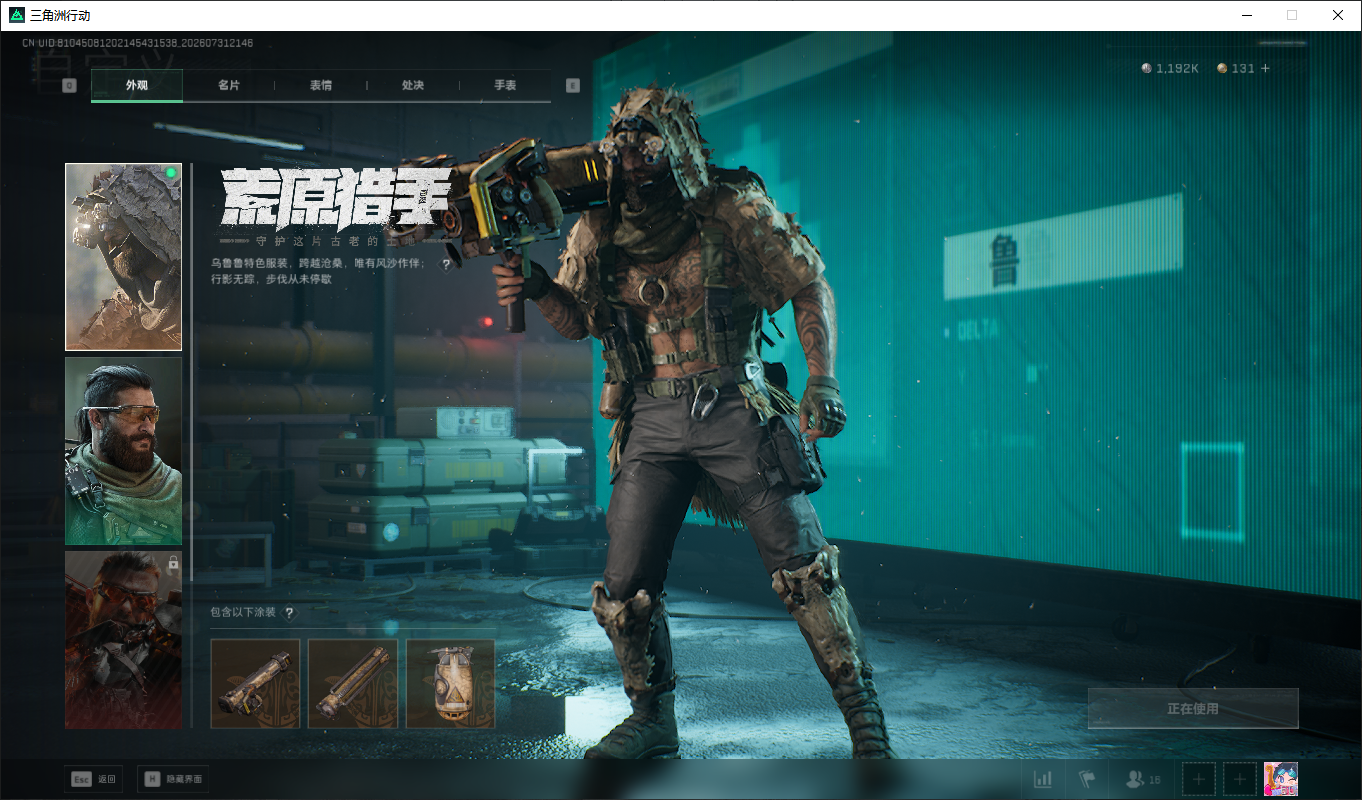This screenshot has height=800, width=1362.
Task: Click the E key next-tab icon
Action: pos(573,86)
